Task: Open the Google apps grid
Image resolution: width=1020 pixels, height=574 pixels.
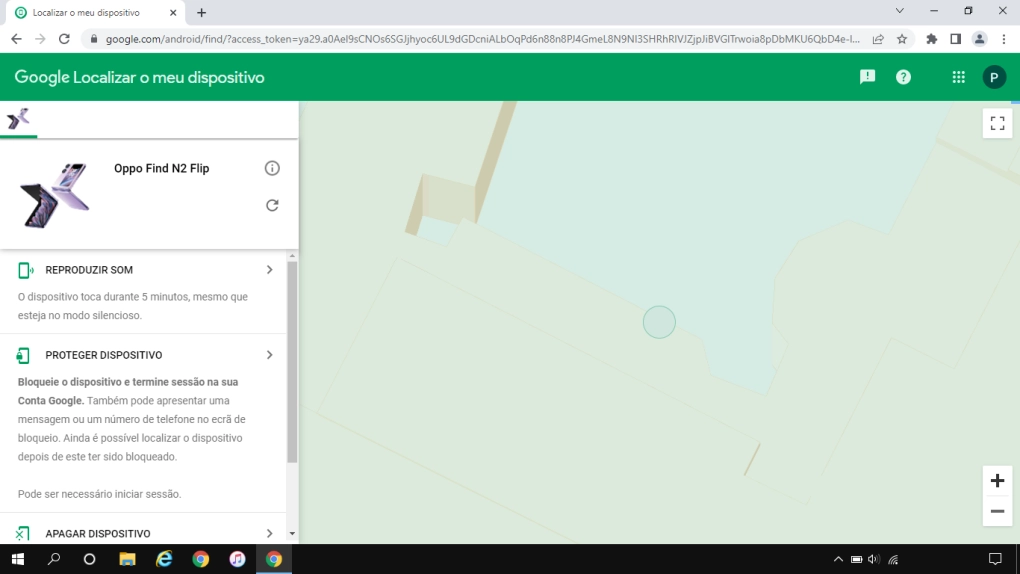Action: pos(958,77)
